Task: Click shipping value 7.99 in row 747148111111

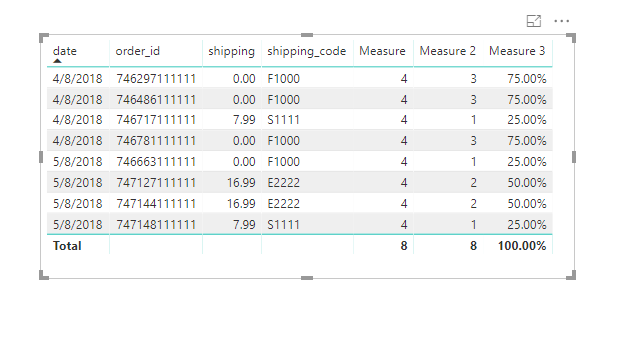Action: [244, 225]
